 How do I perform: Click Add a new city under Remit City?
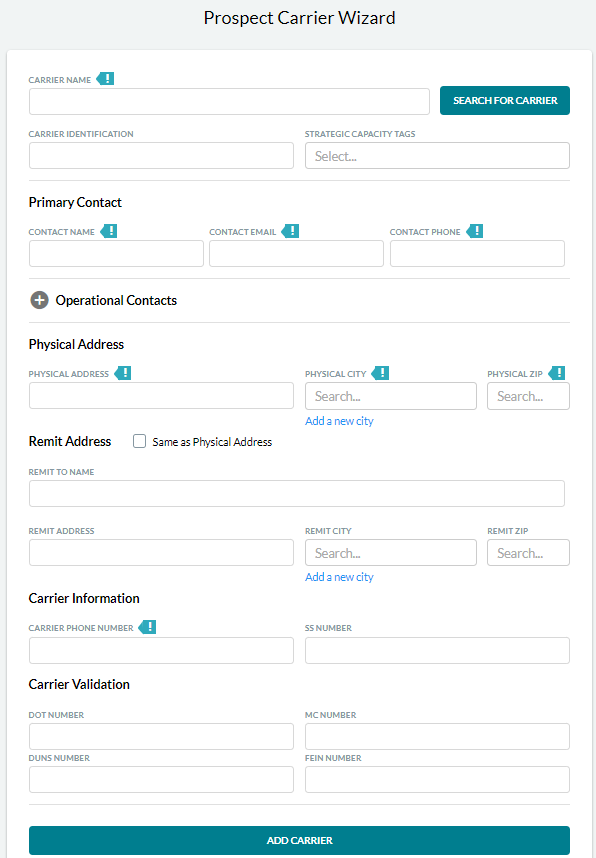coord(339,577)
